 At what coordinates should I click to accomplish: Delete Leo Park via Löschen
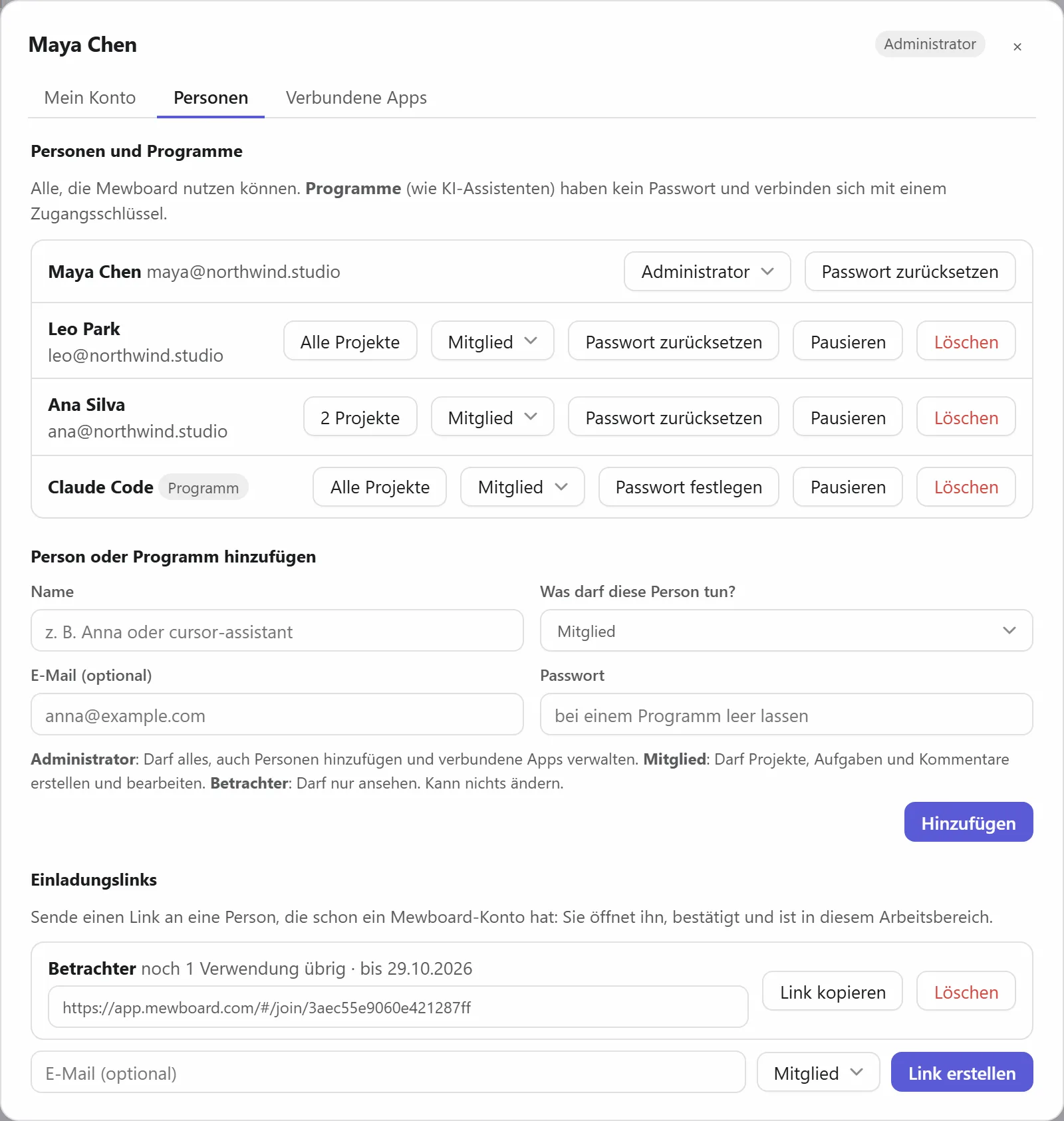point(966,341)
